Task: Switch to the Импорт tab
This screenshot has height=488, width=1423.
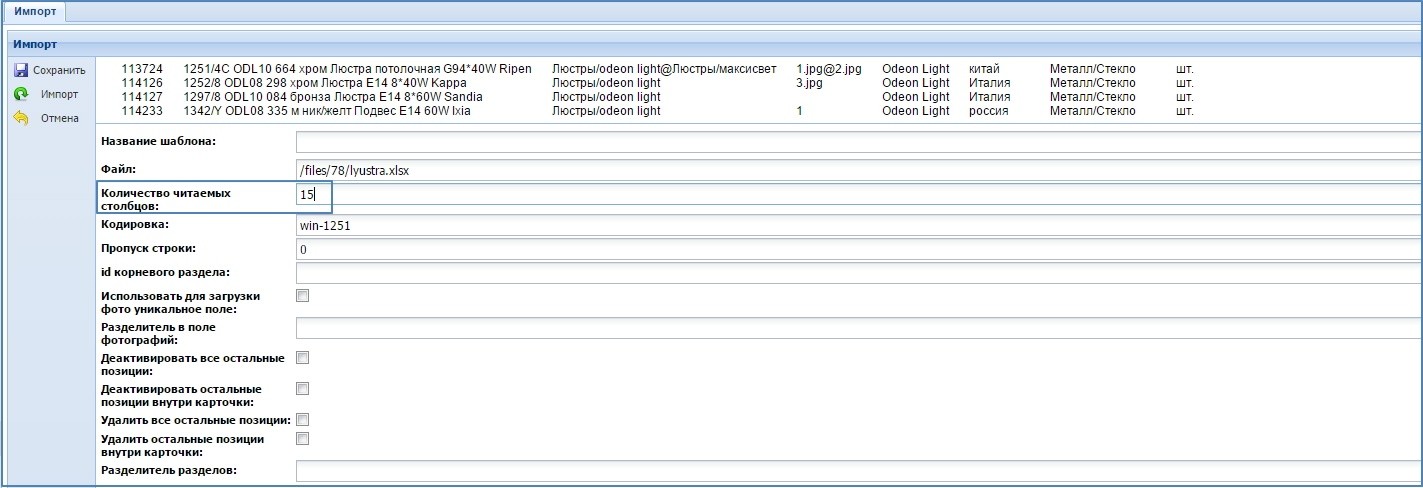Action: coord(33,12)
